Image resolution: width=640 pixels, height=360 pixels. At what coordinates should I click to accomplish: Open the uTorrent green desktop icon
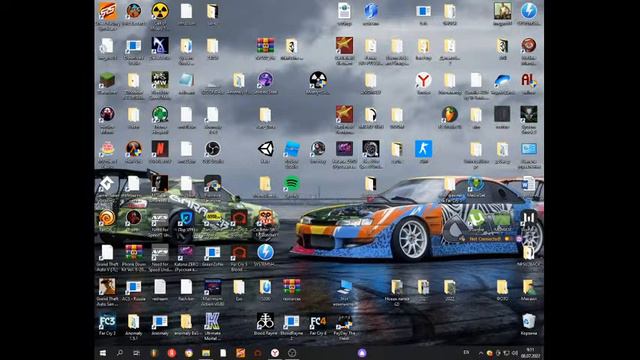476,218
